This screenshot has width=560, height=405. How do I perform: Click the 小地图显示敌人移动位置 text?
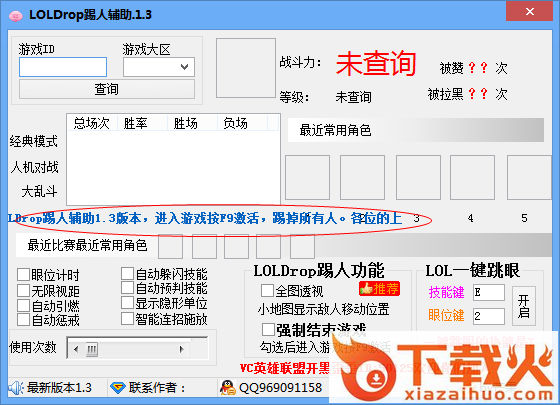[324, 309]
